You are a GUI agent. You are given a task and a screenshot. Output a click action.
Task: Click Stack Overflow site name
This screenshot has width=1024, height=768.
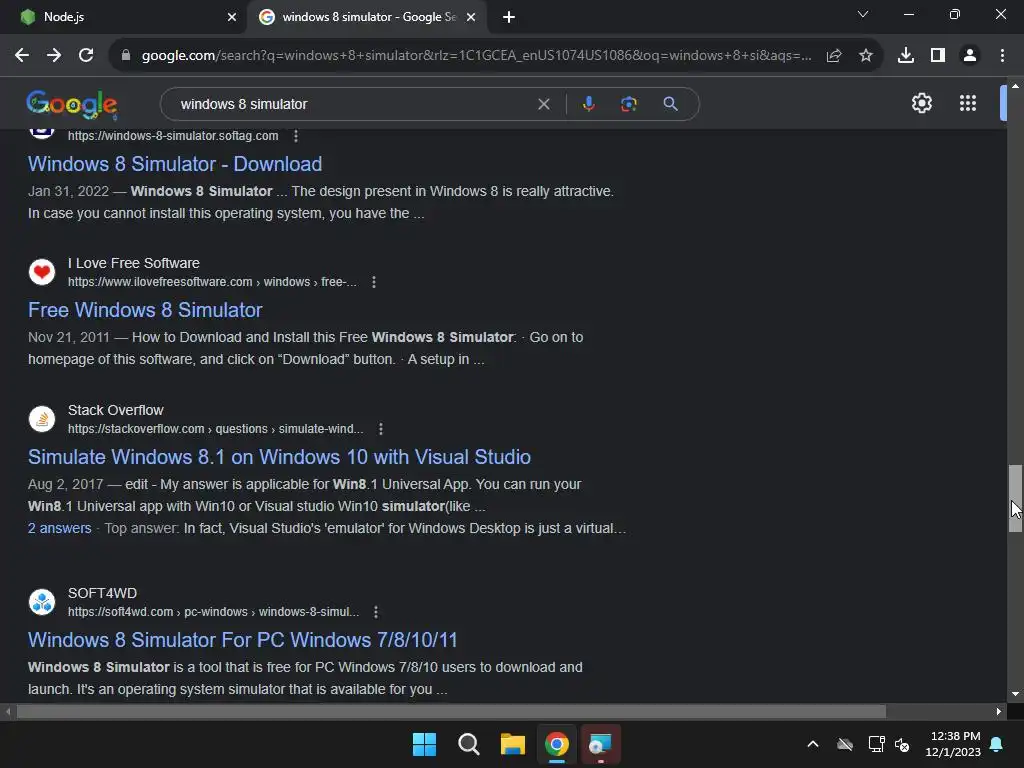116,410
